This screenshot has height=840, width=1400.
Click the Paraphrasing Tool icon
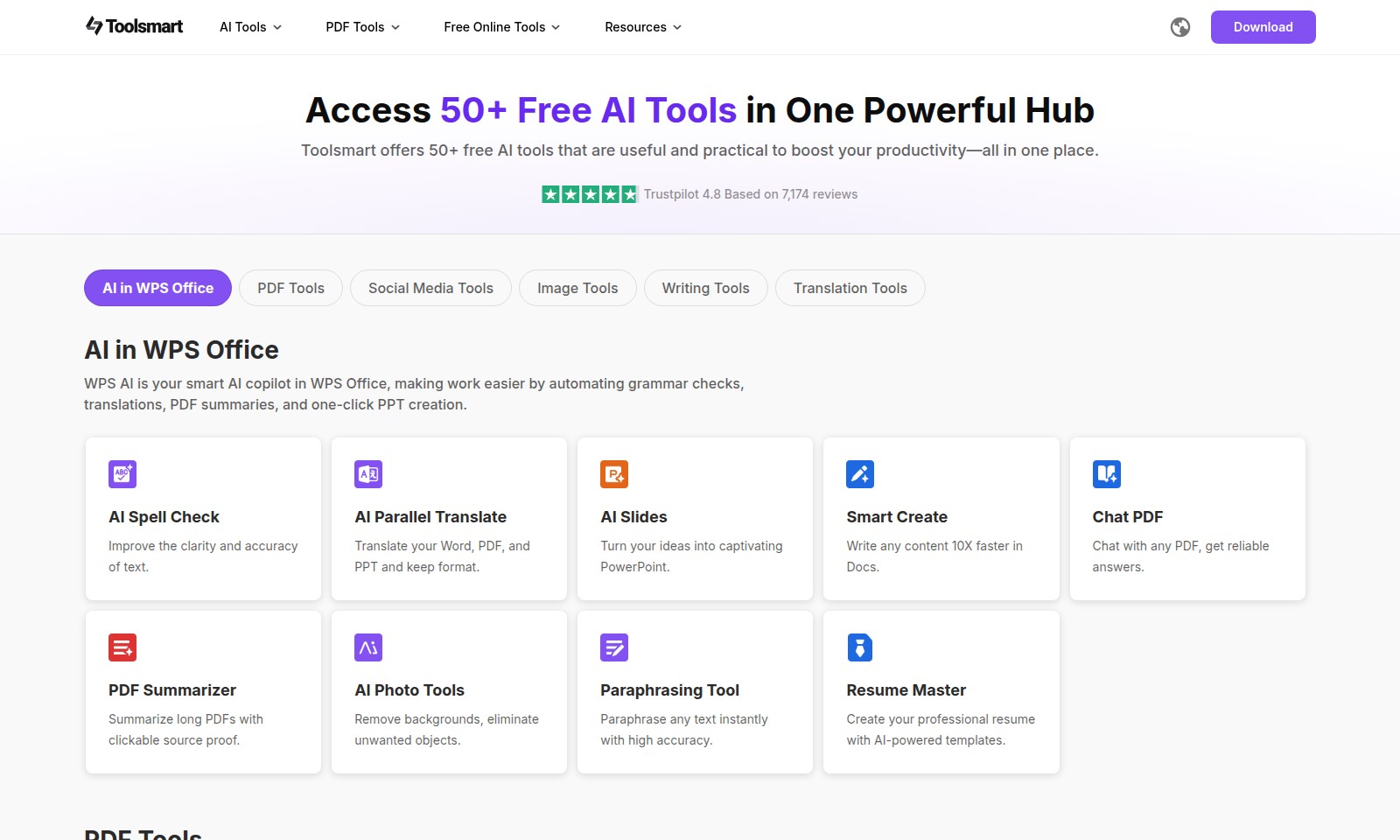(x=614, y=647)
